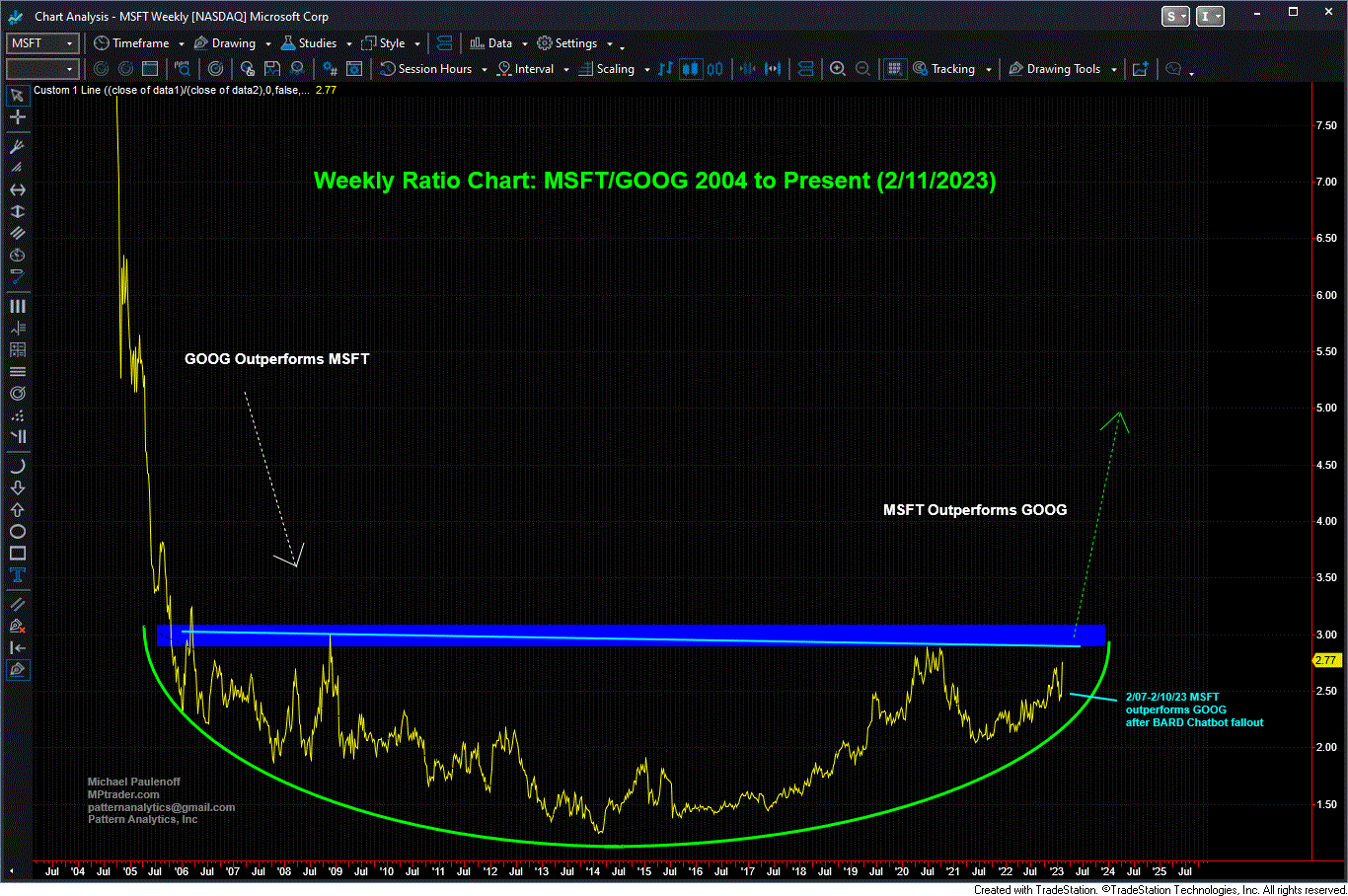
Task: Open the Timeframe menu
Action: pos(131,43)
